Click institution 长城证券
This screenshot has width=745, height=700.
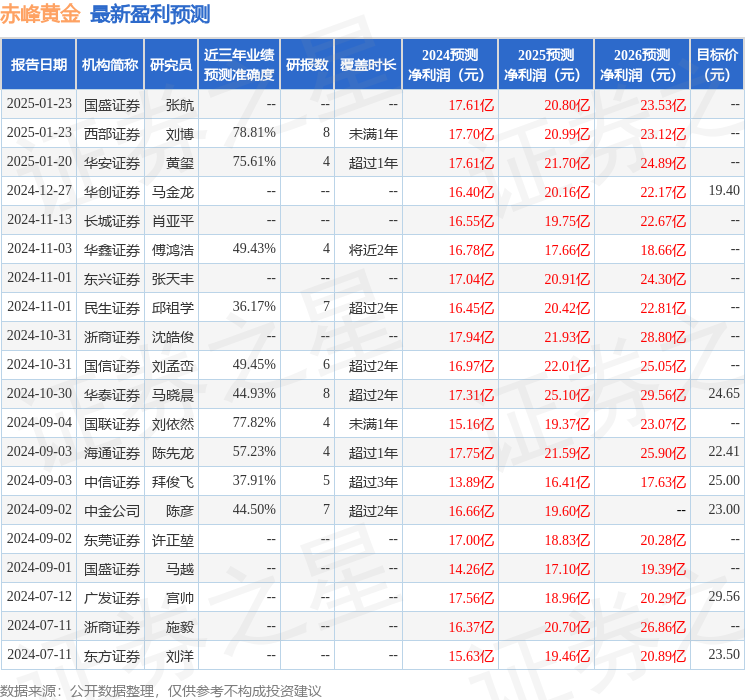pos(112,221)
